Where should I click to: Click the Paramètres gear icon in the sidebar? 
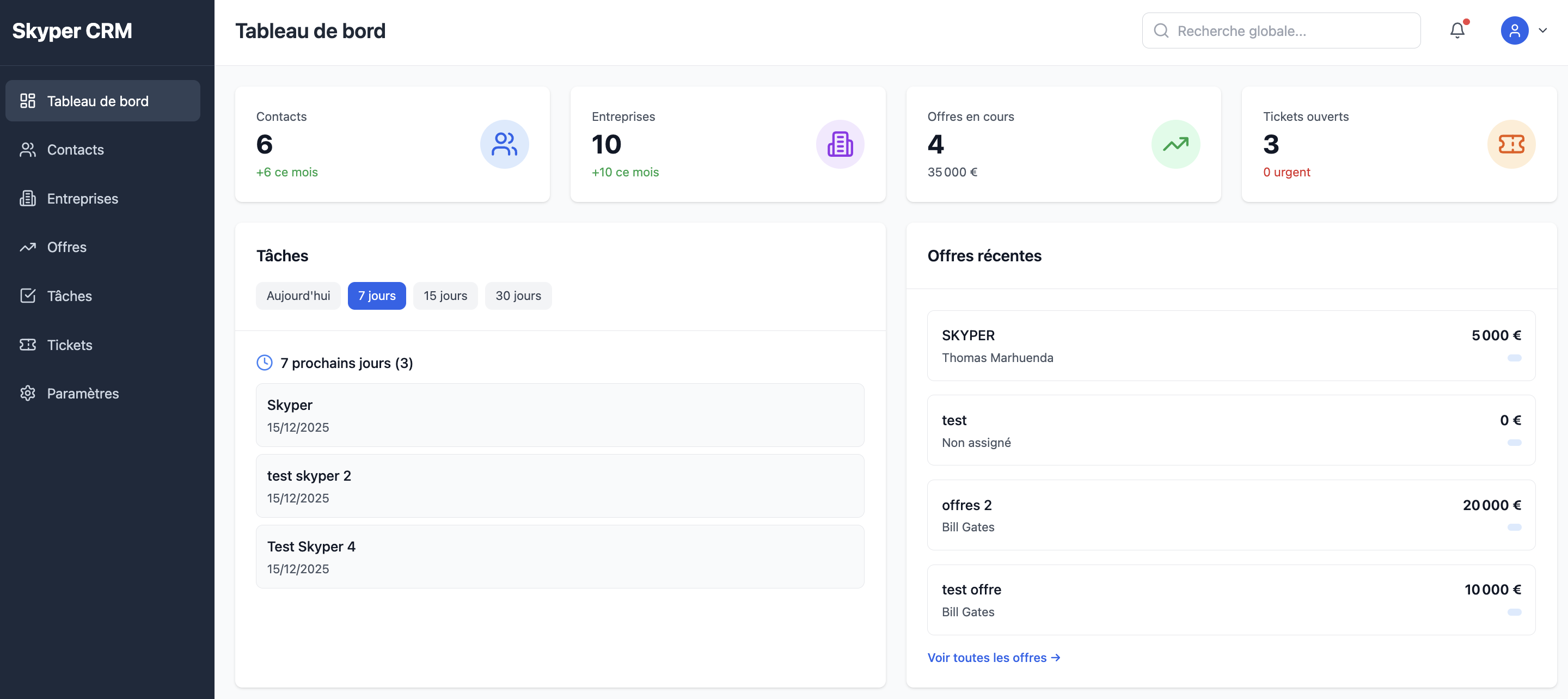click(27, 394)
